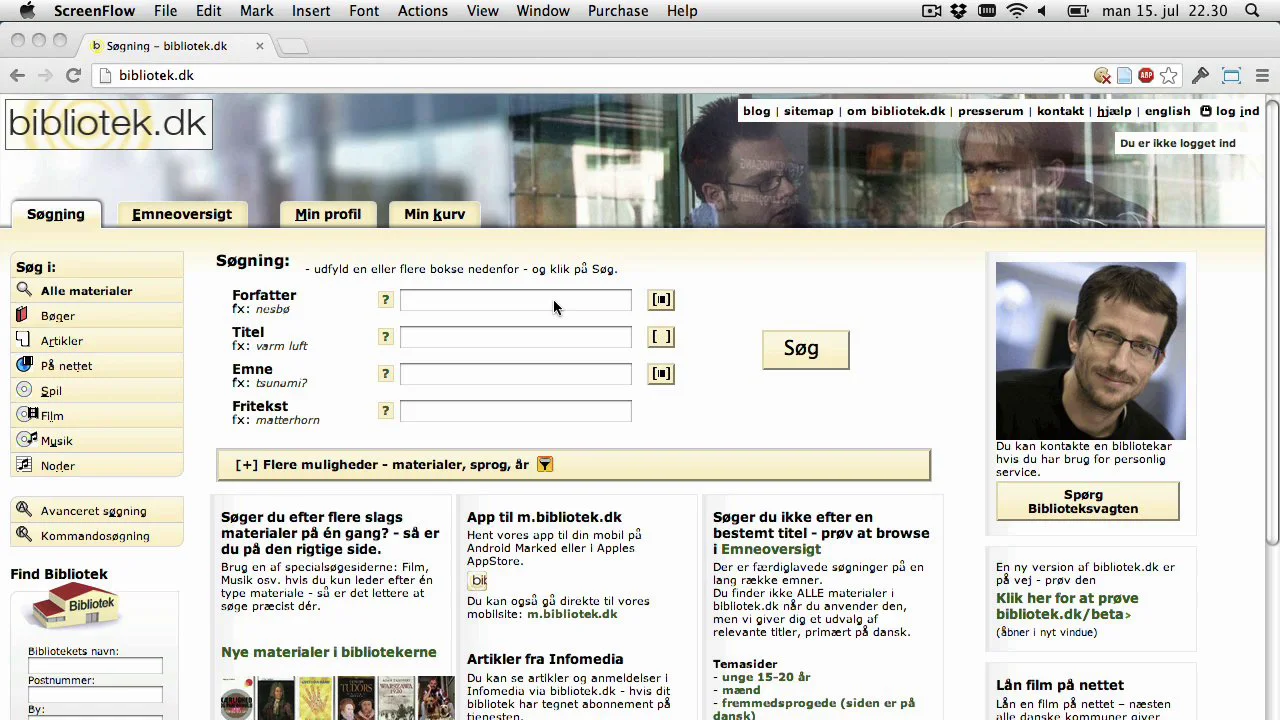Open the index list icon for Emne
Viewport: 1280px width, 720px height.
coord(661,374)
